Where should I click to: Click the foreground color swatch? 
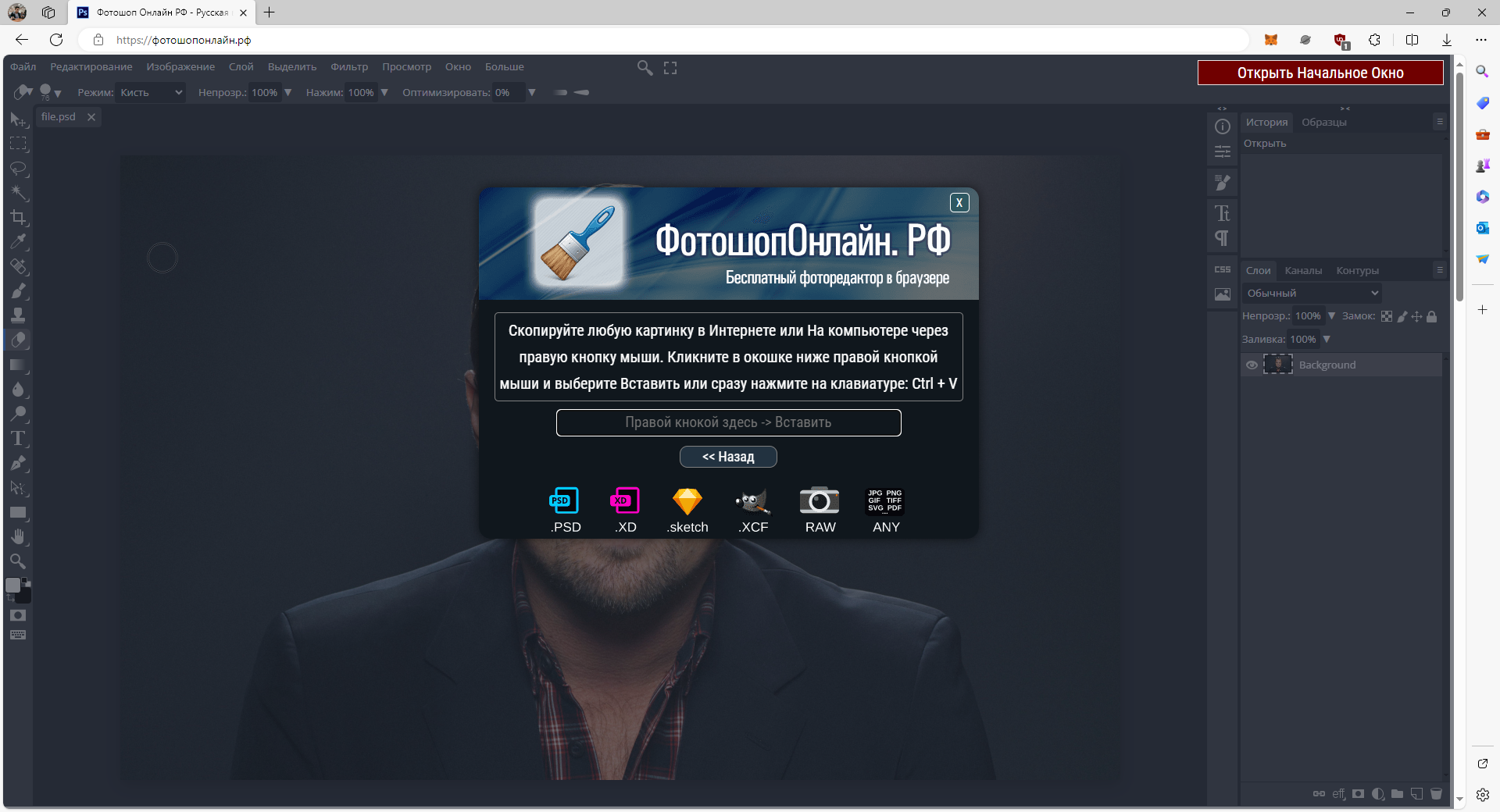coord(13,586)
